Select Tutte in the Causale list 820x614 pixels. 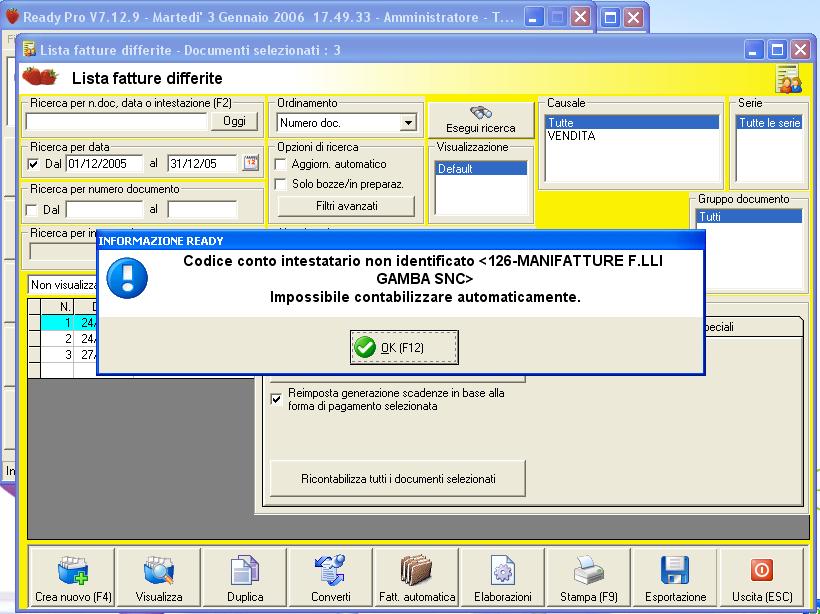coord(632,123)
